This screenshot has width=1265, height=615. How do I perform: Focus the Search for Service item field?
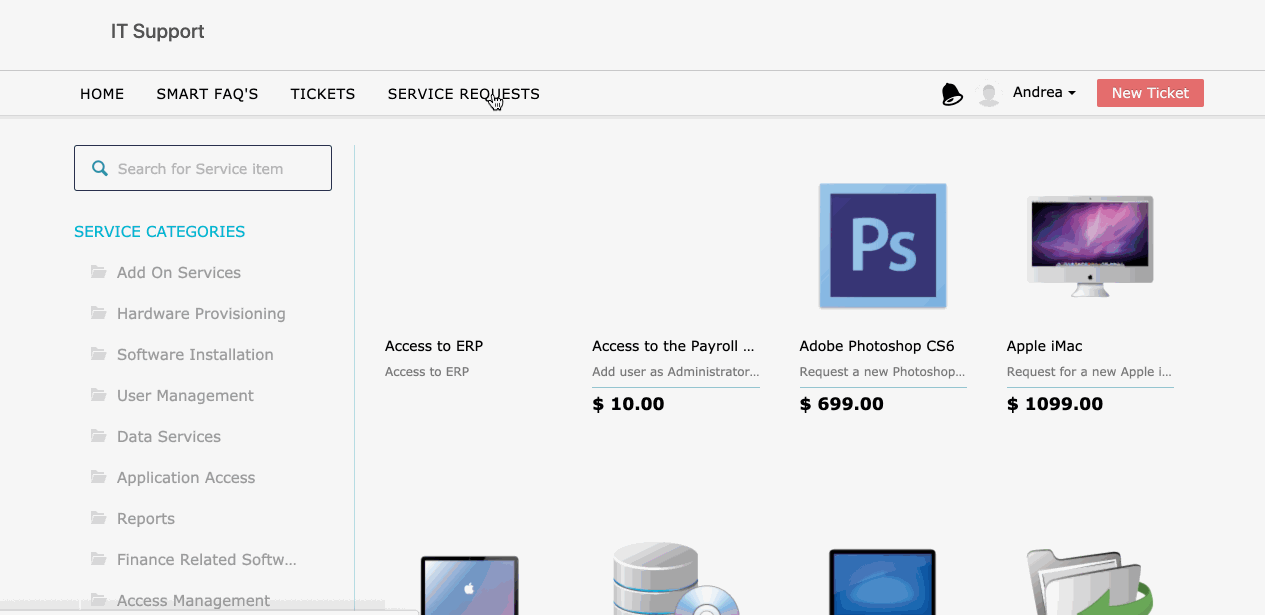[x=203, y=168]
